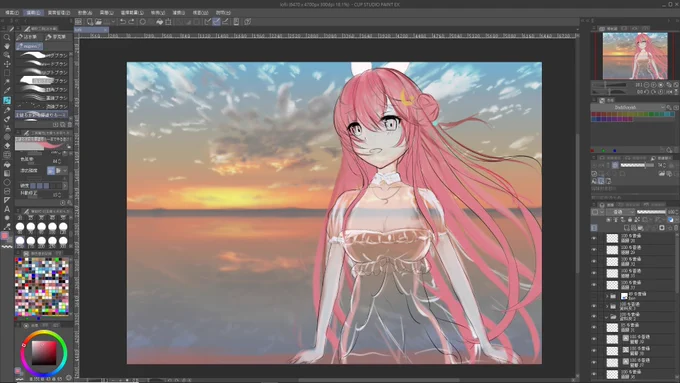Click the layer opacity value field showing 100
680x383 pixels.
point(672,212)
